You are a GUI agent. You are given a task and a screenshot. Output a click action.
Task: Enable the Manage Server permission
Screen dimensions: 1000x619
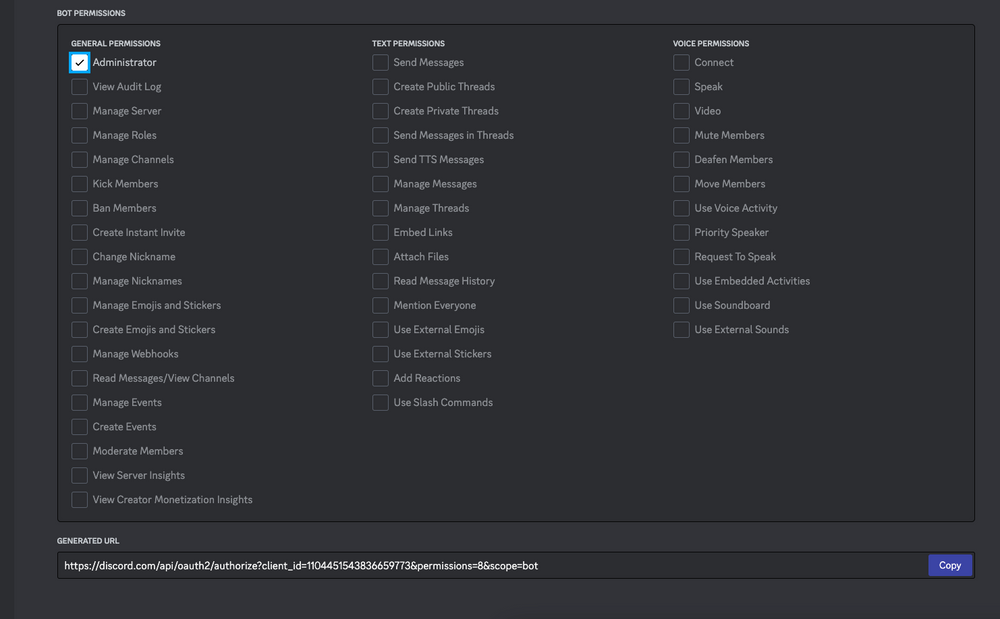tap(79, 110)
